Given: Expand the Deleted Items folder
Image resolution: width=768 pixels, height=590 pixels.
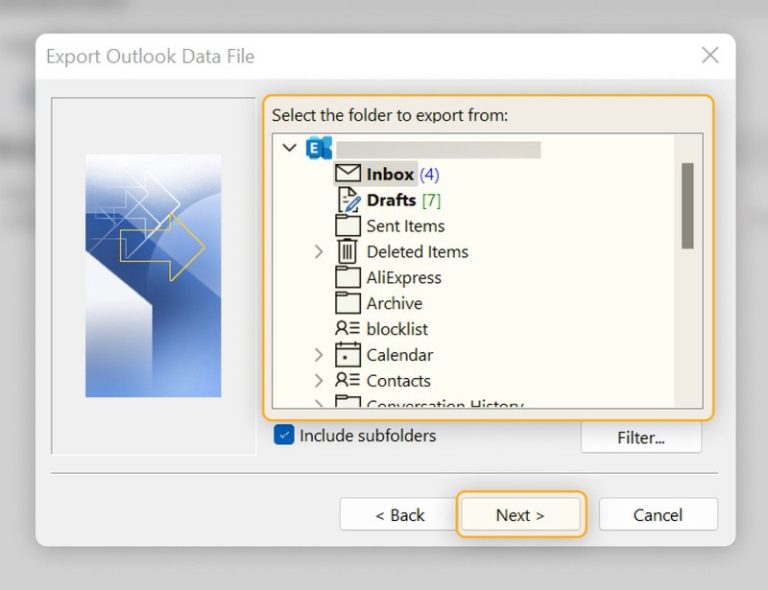Looking at the screenshot, I should 319,252.
